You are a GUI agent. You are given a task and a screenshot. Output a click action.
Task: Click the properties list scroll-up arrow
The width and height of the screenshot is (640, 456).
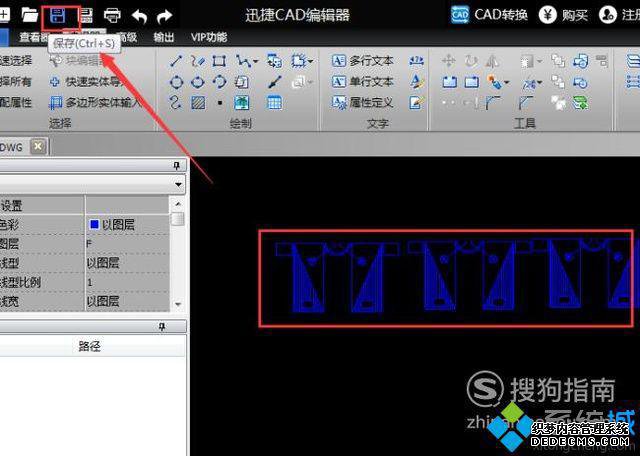click(x=178, y=204)
